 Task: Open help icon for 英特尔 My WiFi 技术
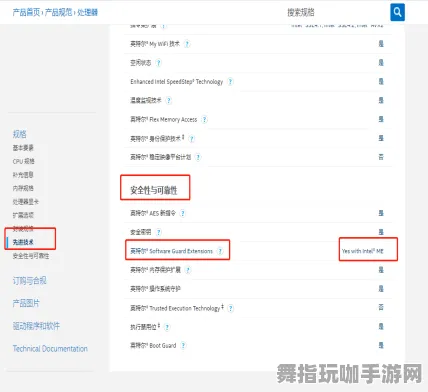click(187, 44)
